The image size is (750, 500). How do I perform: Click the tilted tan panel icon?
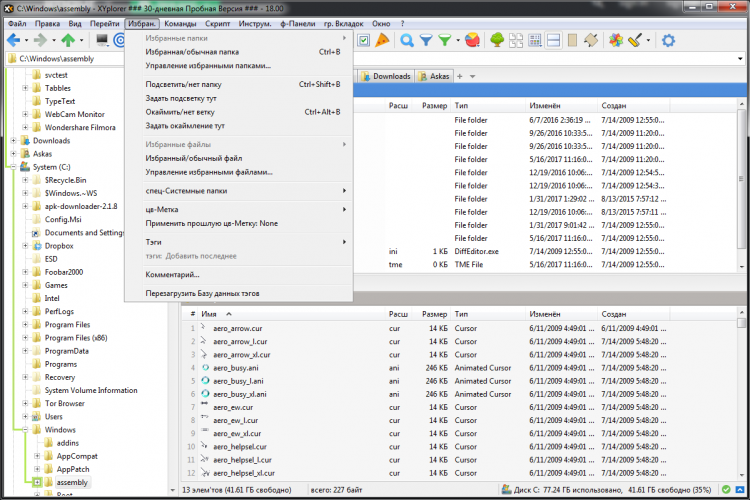click(591, 40)
